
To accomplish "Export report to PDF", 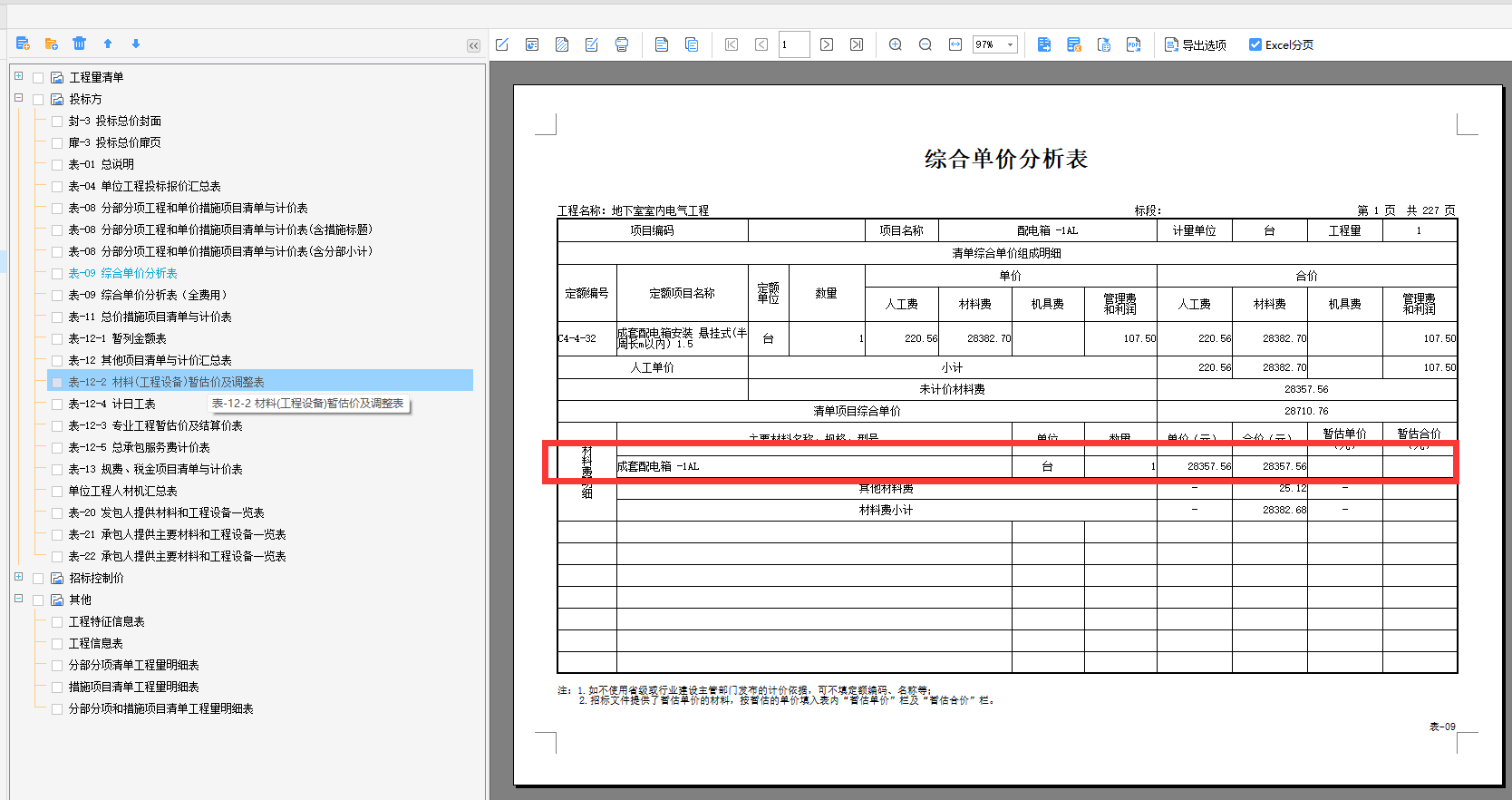I will coord(1134,44).
